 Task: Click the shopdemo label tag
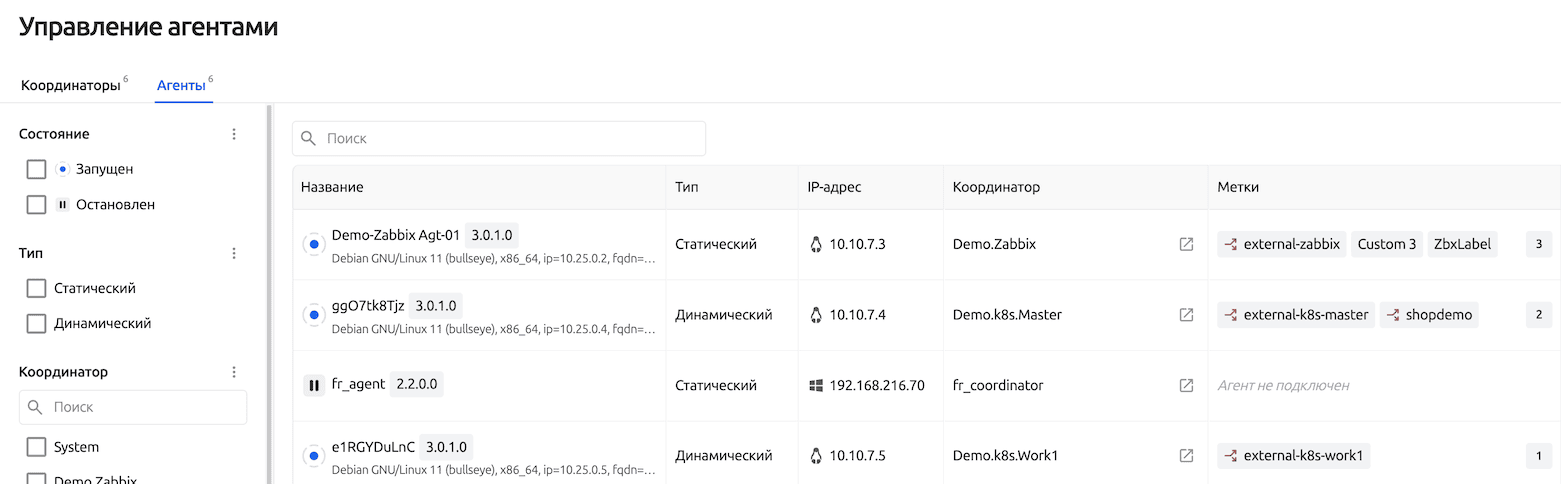[1430, 315]
